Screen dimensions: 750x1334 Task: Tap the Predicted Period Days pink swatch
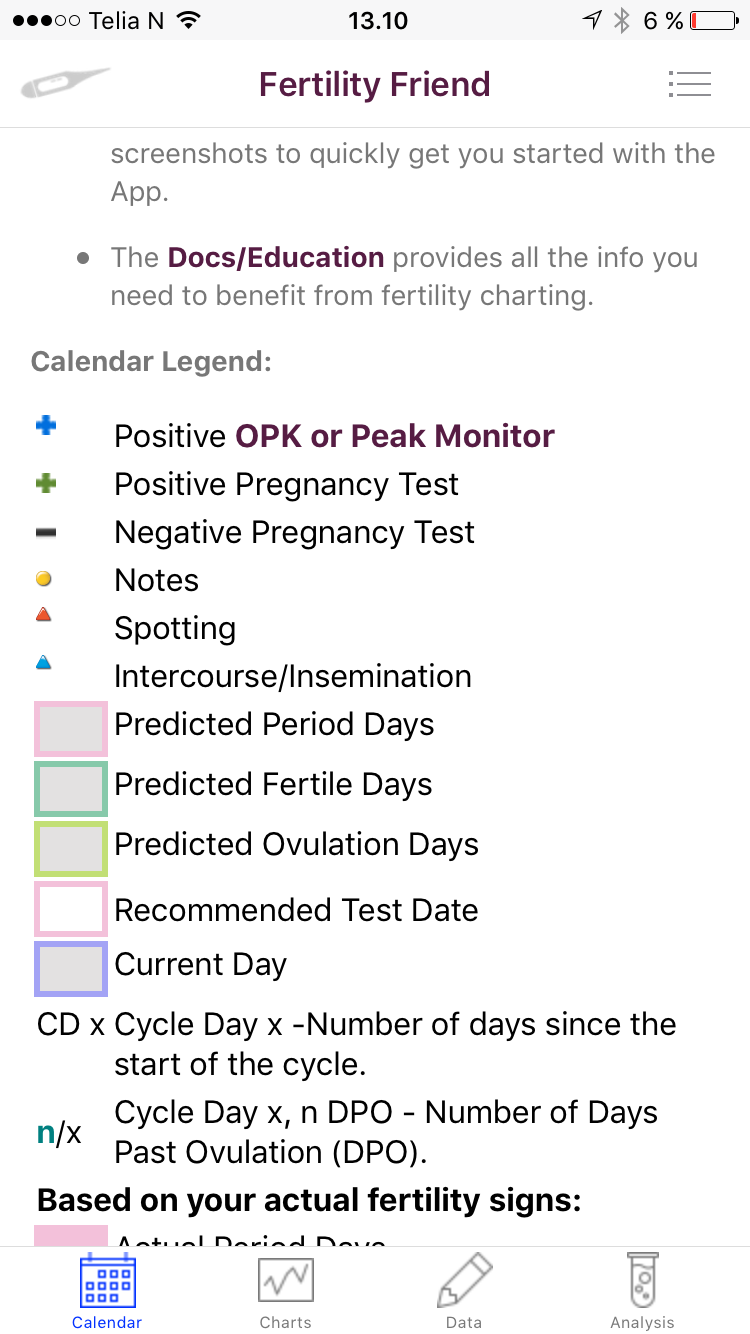[71, 729]
